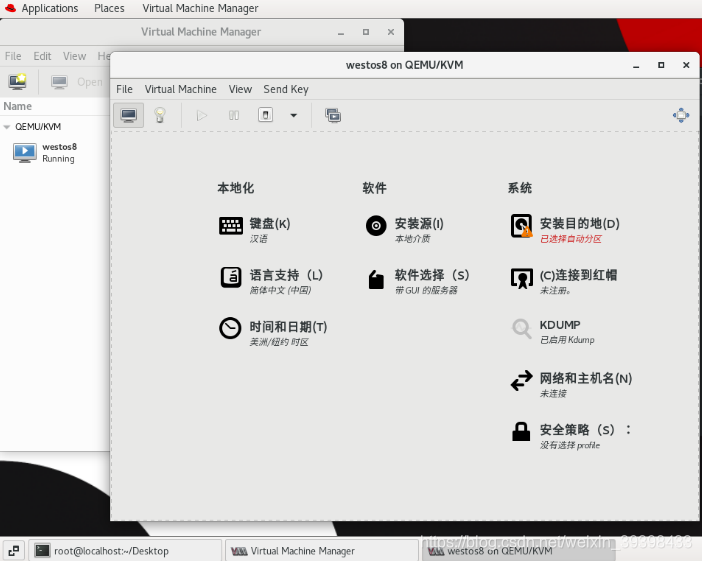The height and width of the screenshot is (561, 702).
Task: Open the Send Key menu
Action: coord(286,89)
